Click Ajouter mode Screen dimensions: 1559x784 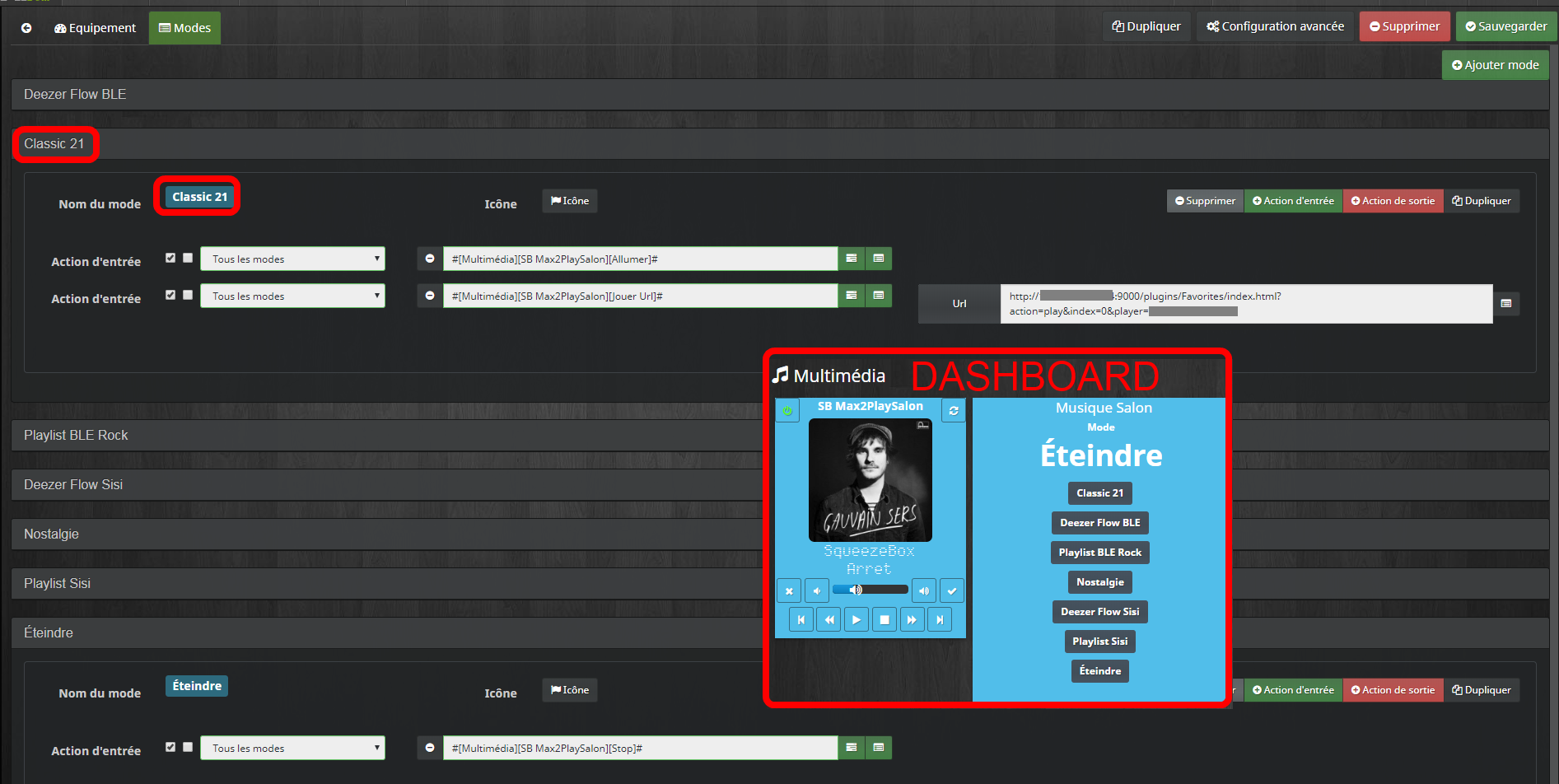tap(1496, 65)
